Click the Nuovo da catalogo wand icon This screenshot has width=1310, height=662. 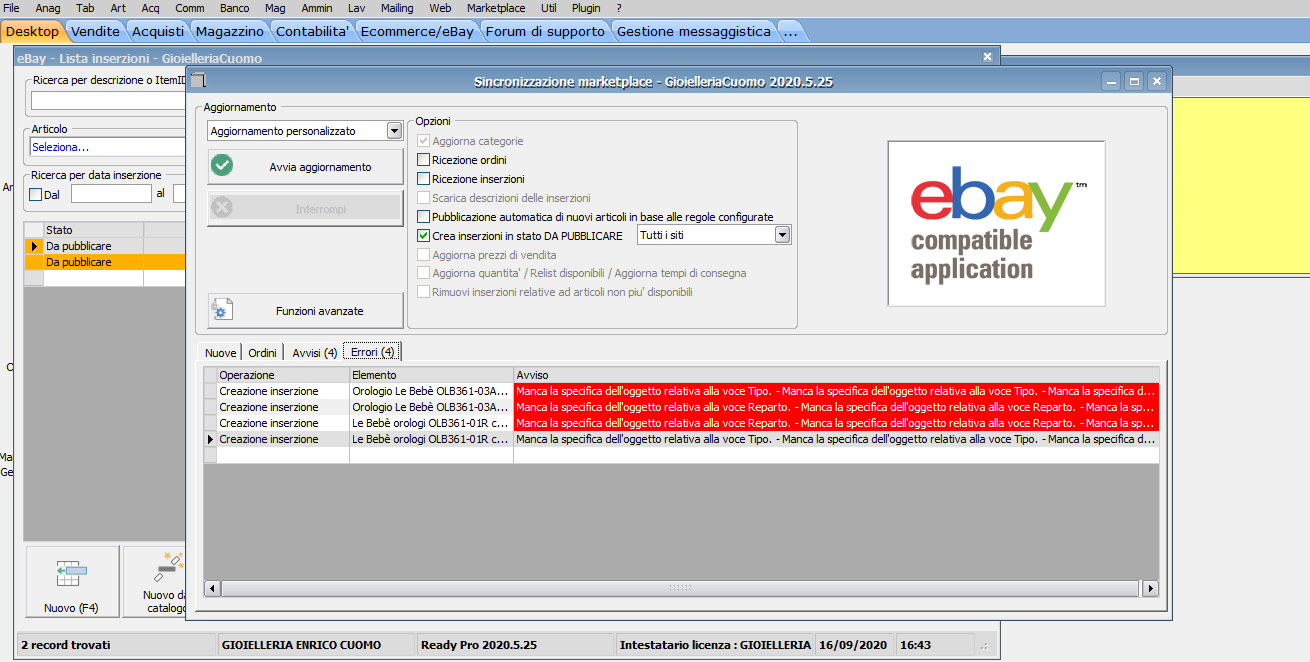point(167,569)
